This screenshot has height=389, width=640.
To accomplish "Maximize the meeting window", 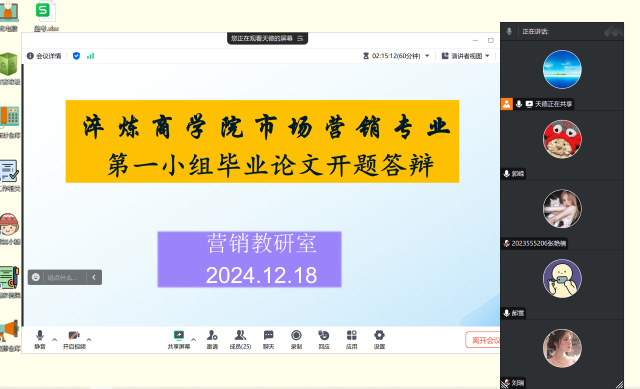I will pyautogui.click(x=491, y=40).
